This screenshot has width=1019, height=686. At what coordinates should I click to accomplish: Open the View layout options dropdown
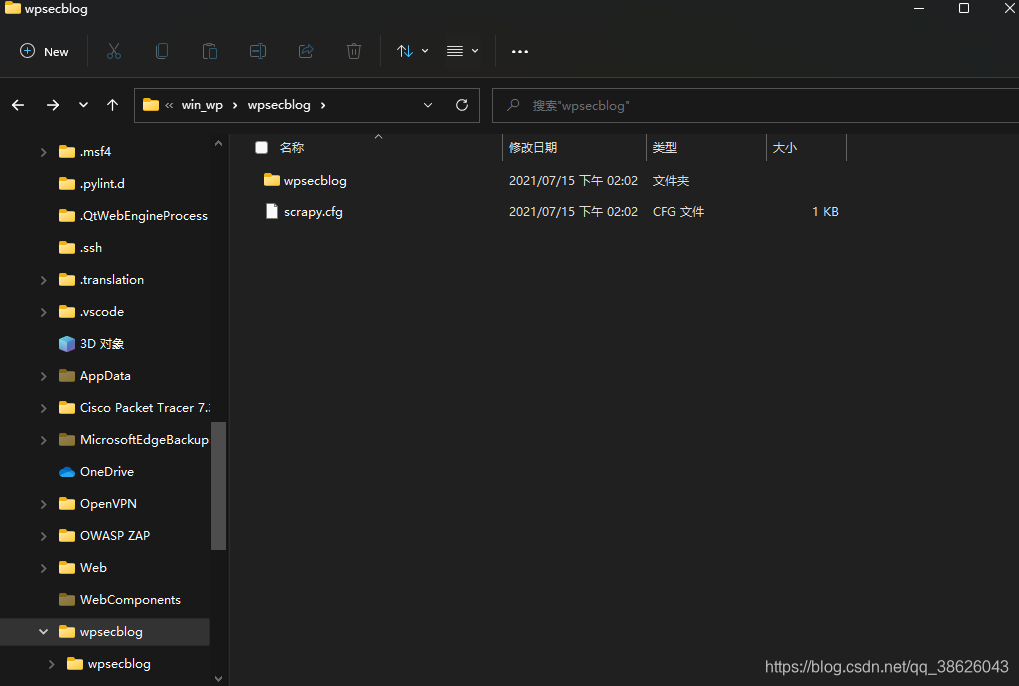pyautogui.click(x=463, y=51)
